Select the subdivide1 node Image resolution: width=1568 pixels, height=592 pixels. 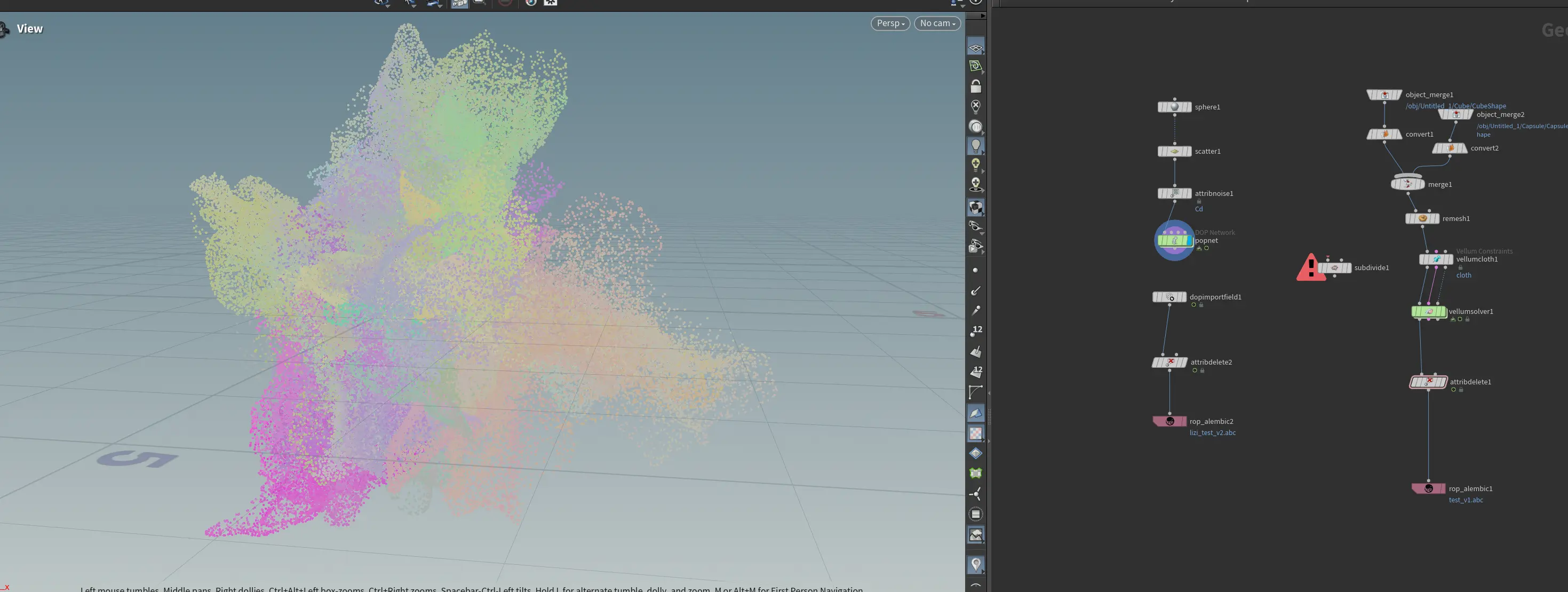click(1334, 268)
